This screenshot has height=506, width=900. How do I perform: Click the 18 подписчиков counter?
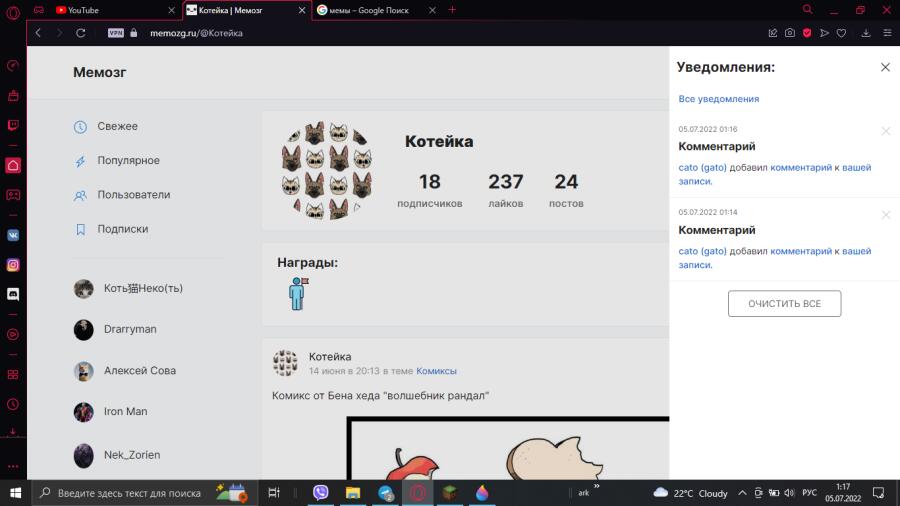tap(429, 190)
